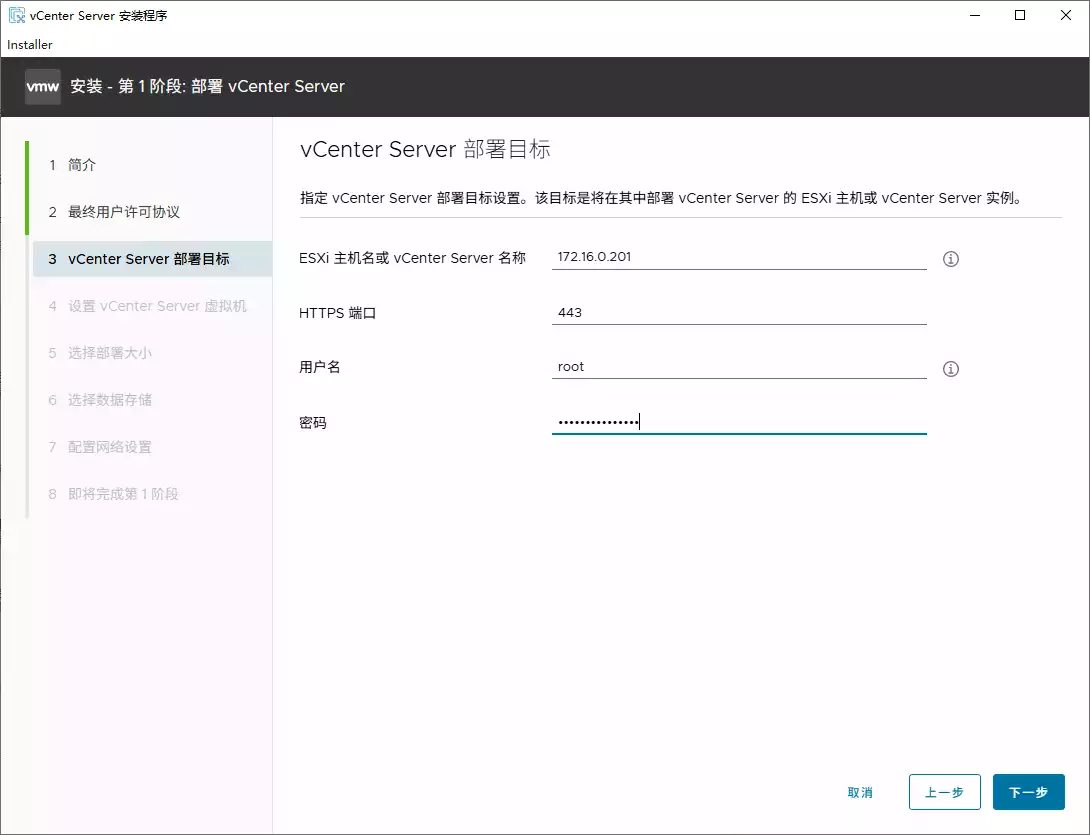Click the header title '安装 - 第 1 阶段: 部署 vCenter Server'
The image size is (1090, 835).
pos(207,86)
